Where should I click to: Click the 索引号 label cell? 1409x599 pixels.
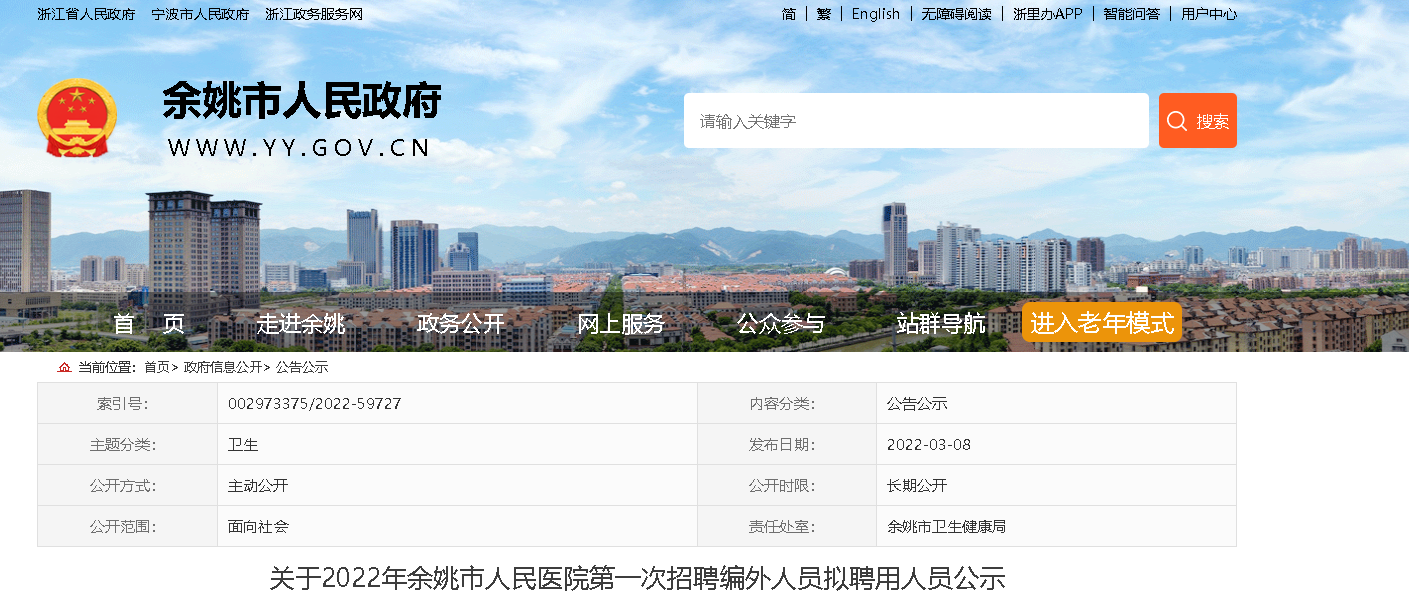click(127, 403)
